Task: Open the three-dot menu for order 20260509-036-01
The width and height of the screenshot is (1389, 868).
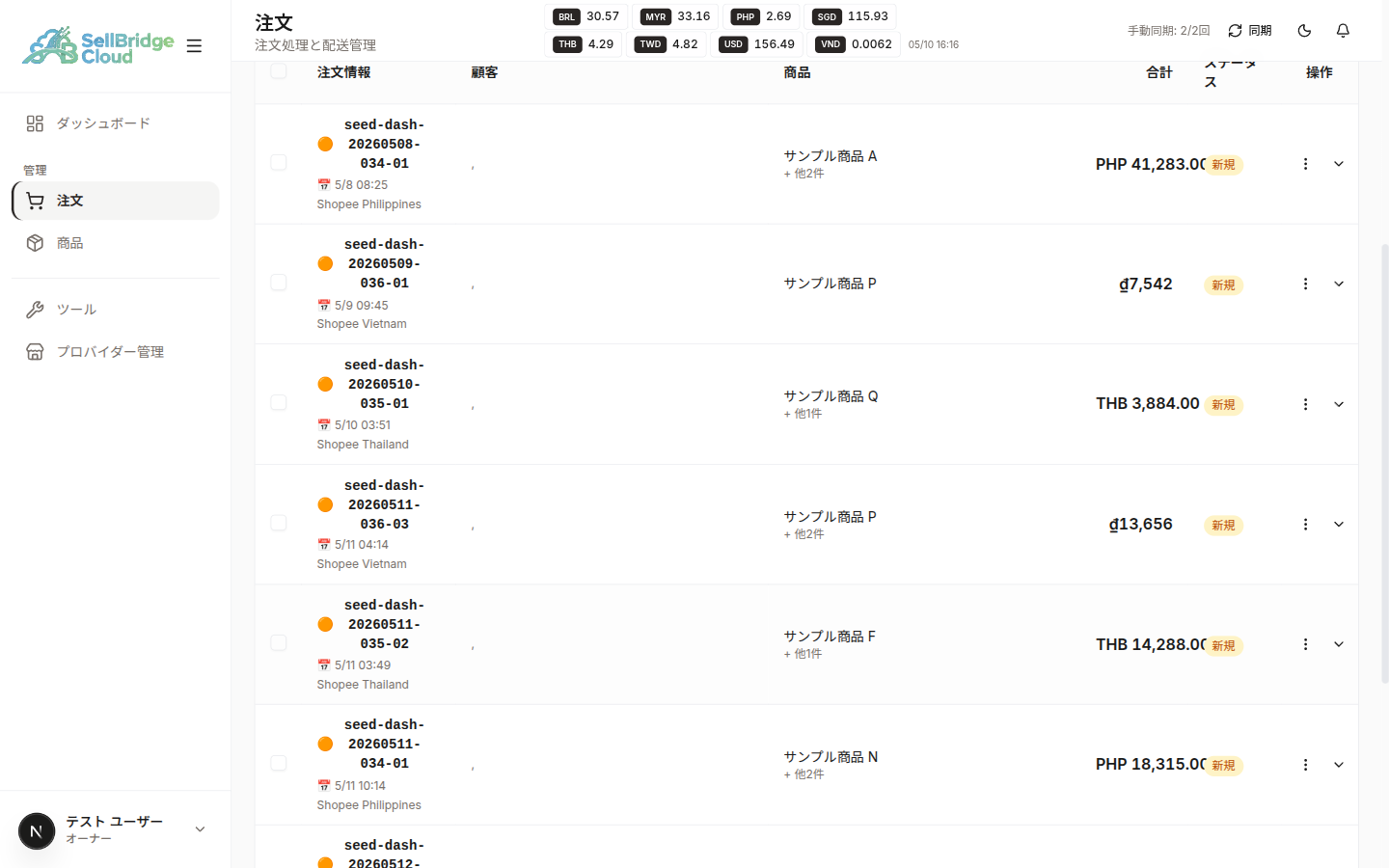Action: click(x=1305, y=284)
